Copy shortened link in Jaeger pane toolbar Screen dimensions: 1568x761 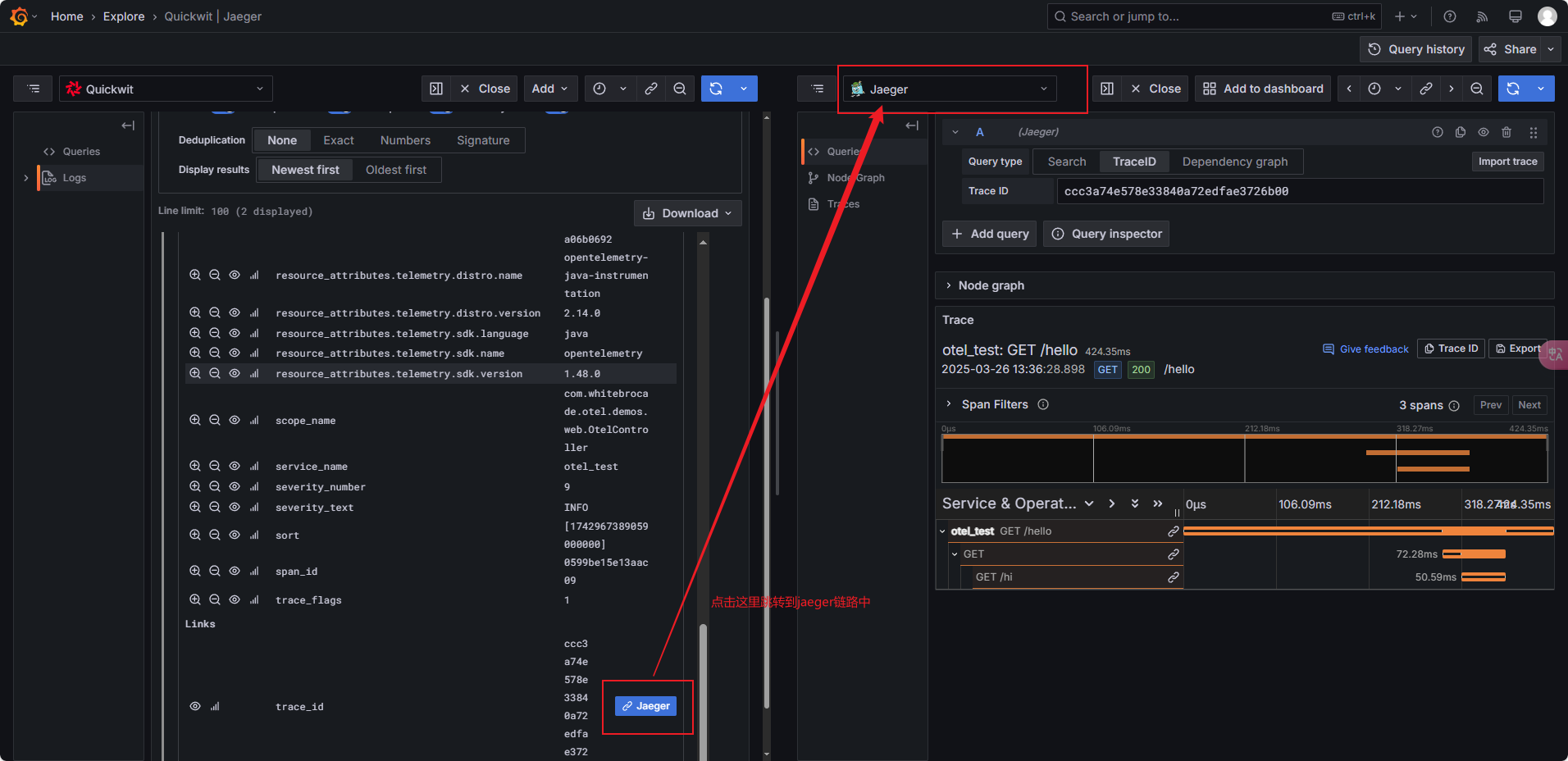click(x=1426, y=89)
